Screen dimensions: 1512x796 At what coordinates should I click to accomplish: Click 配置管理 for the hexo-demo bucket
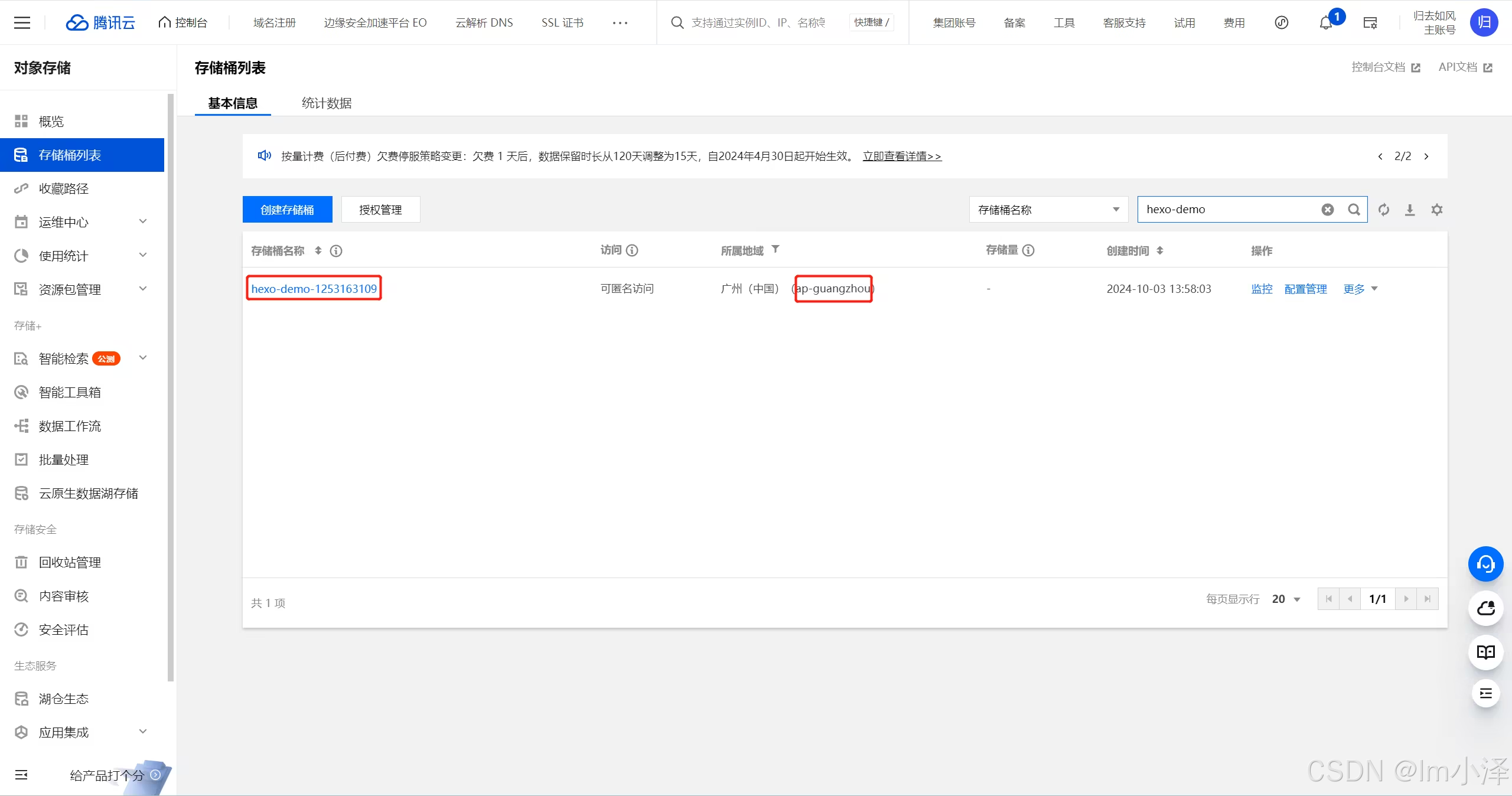(x=1305, y=289)
